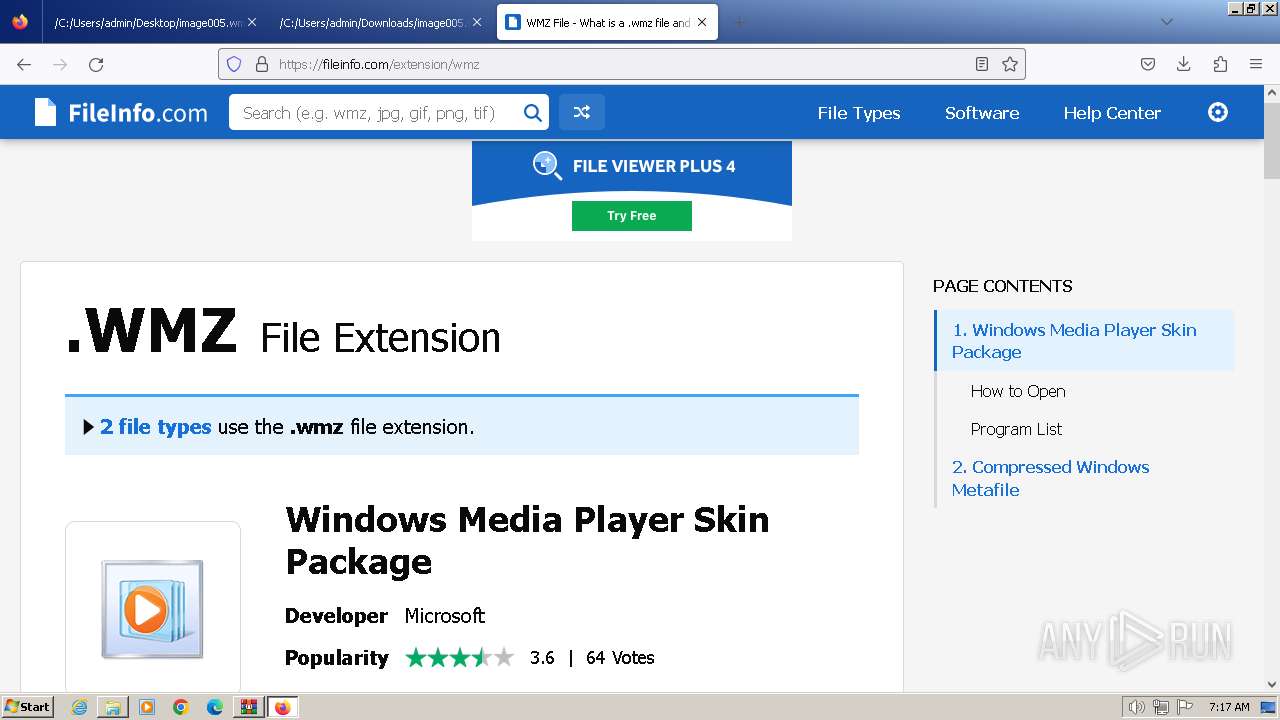The height and width of the screenshot is (720, 1280).
Task: Click the FileInfo.com logo
Action: pos(121,113)
